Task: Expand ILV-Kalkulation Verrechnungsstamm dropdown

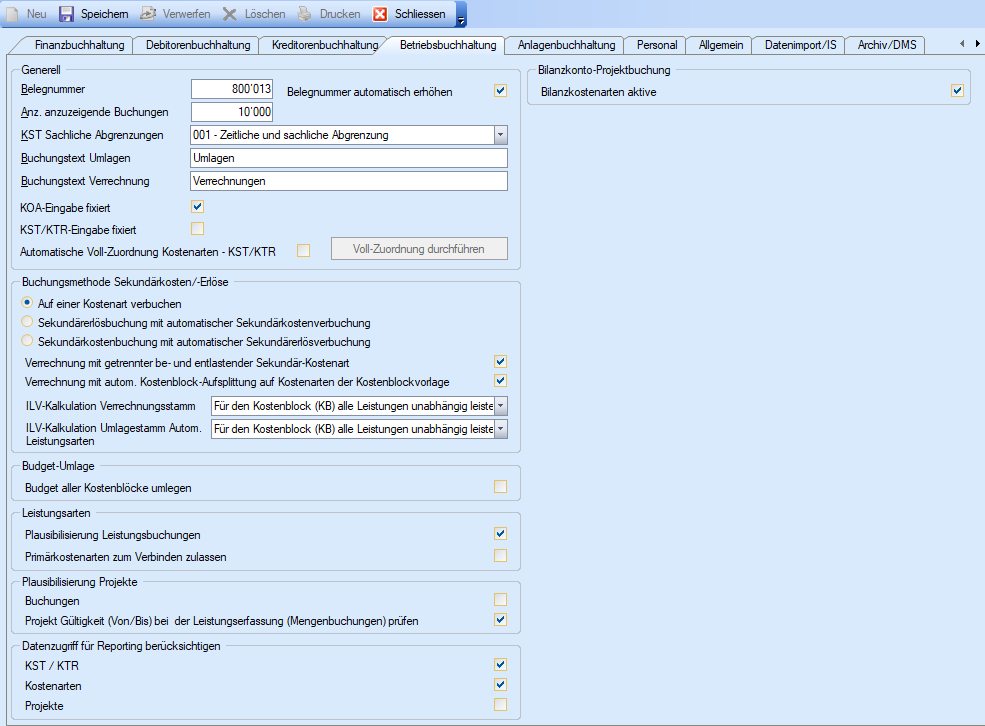Action: click(500, 405)
